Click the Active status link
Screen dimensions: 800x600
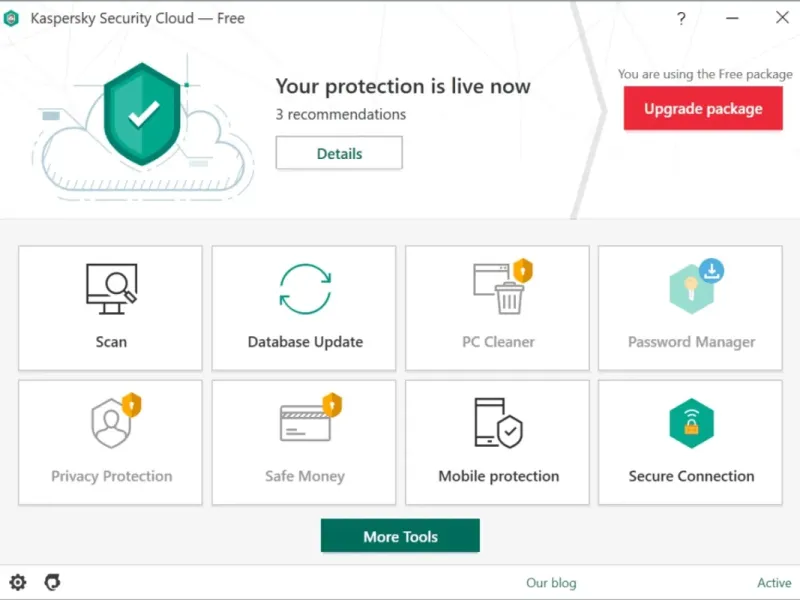pos(774,583)
